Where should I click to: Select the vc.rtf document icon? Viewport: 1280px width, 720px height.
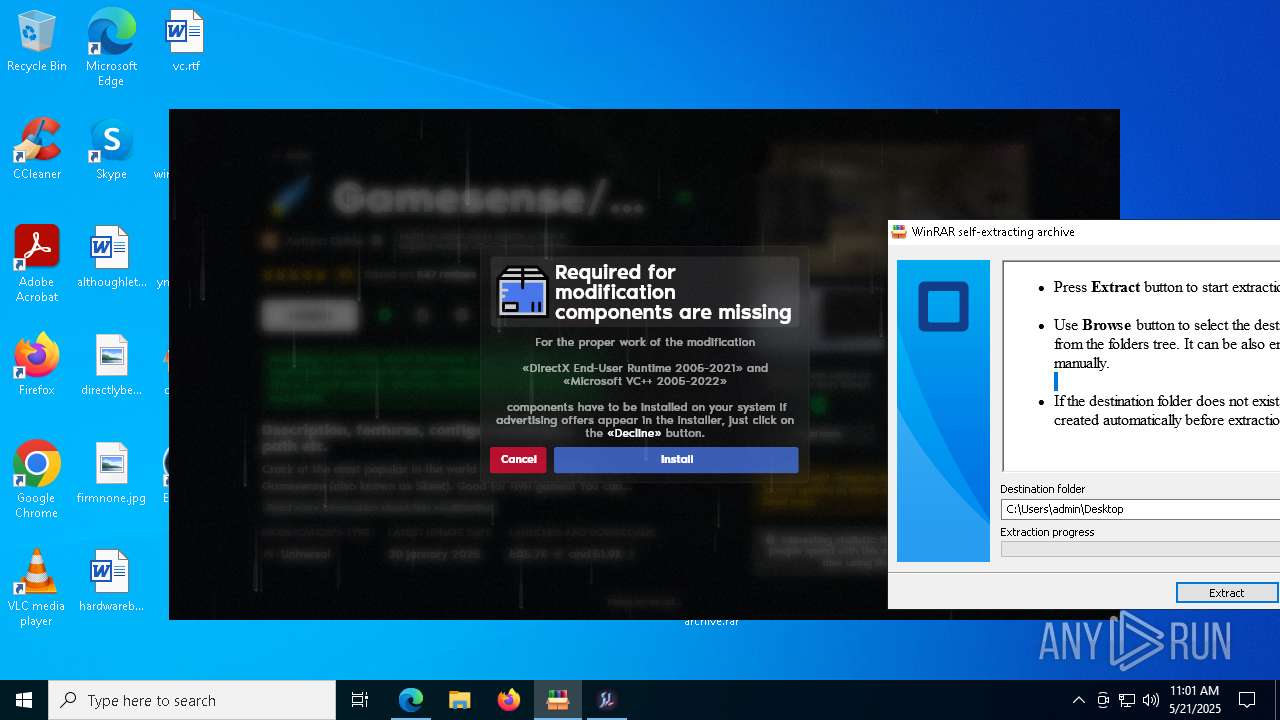[185, 42]
